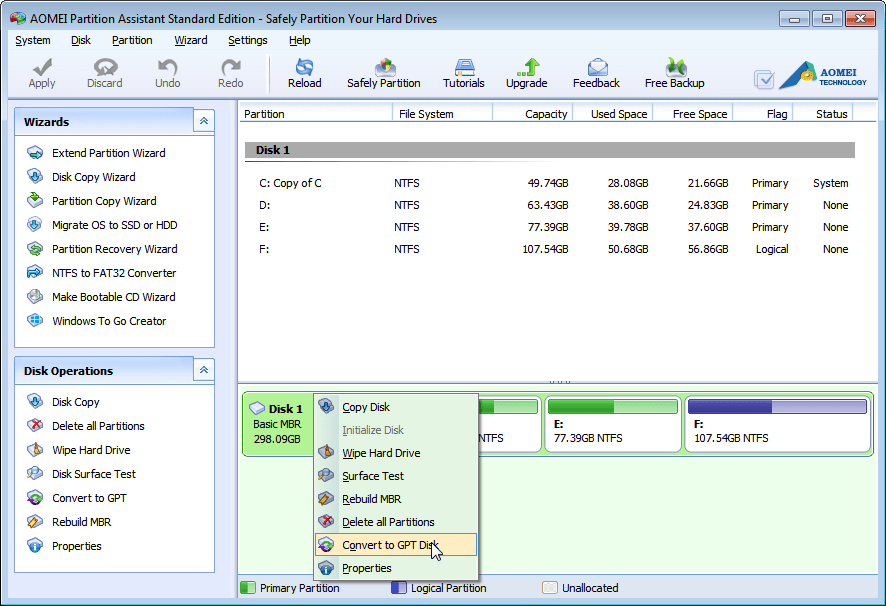Click the Discard toolbar icon
The image size is (886, 606).
tap(104, 72)
